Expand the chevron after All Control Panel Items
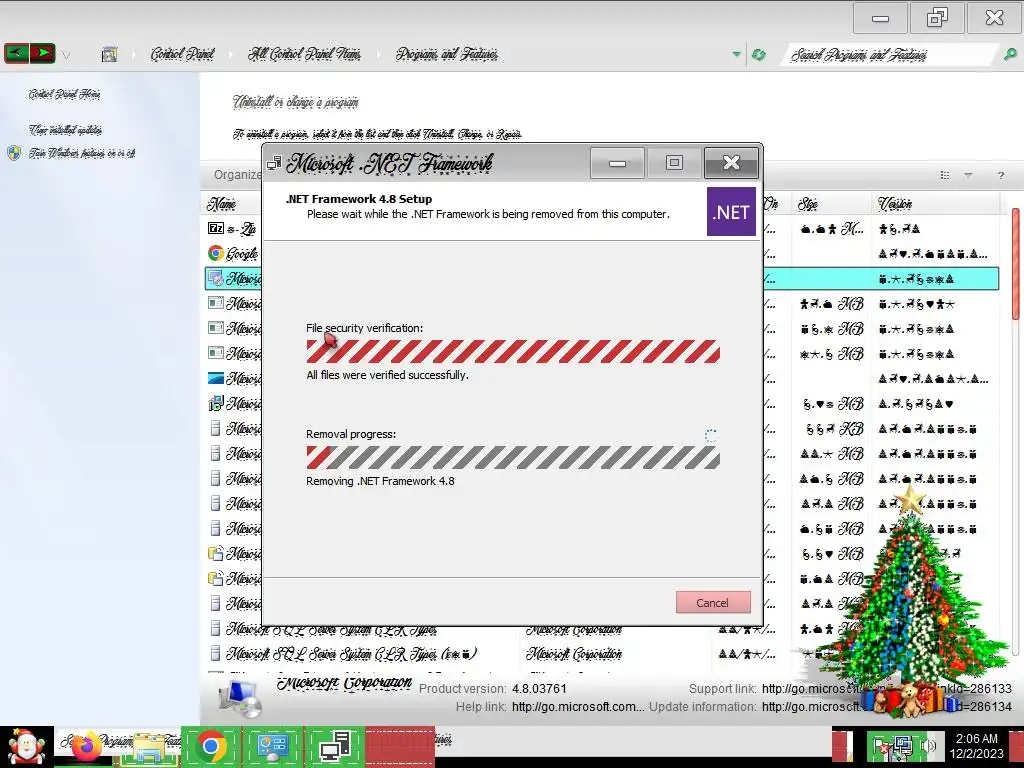 click(378, 55)
